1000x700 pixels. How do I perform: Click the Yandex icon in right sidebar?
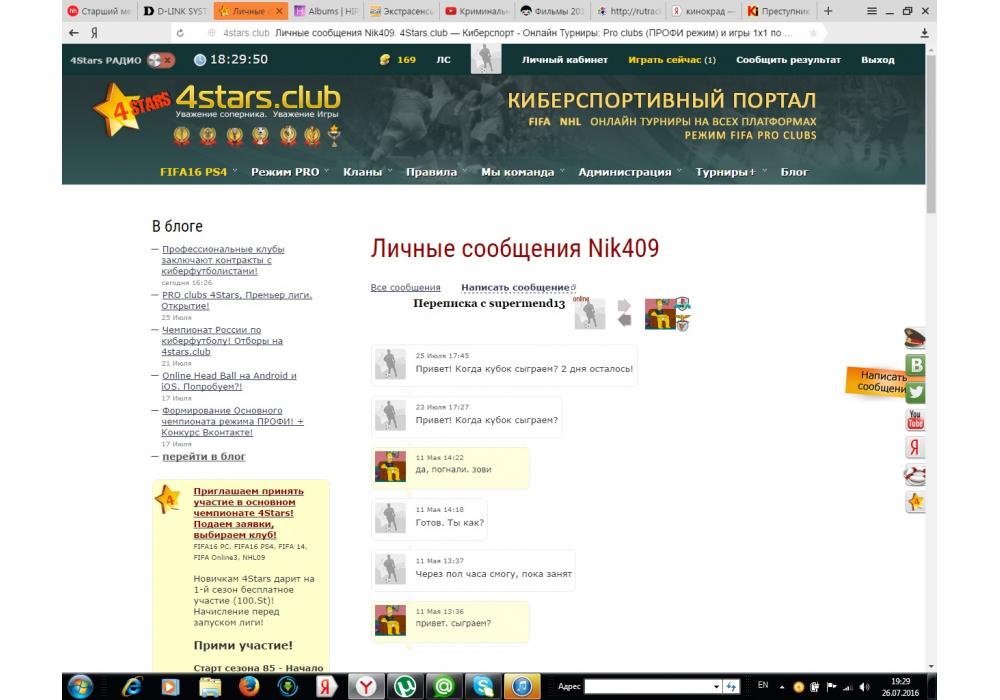[915, 447]
